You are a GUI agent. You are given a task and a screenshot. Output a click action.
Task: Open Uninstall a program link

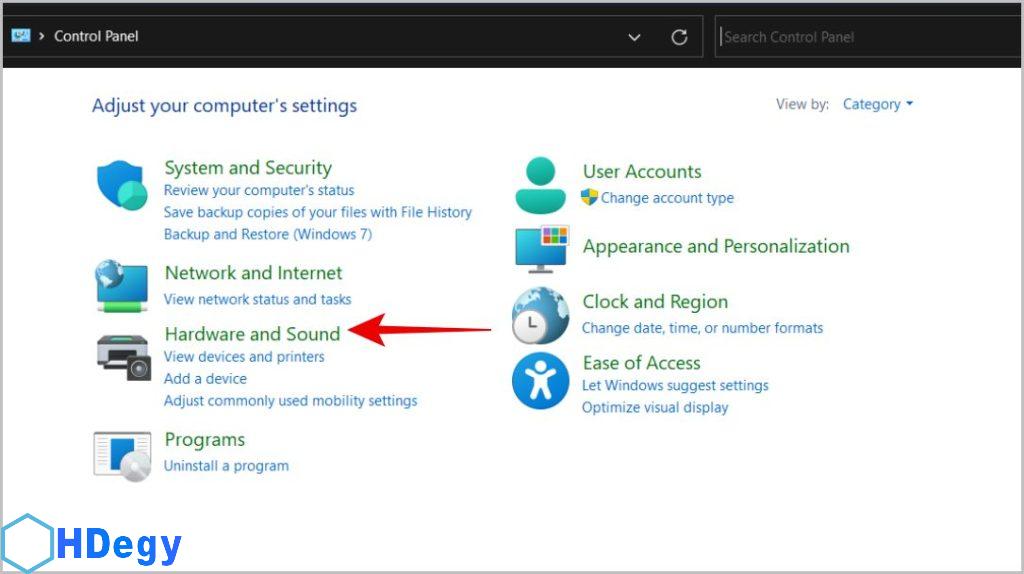226,466
